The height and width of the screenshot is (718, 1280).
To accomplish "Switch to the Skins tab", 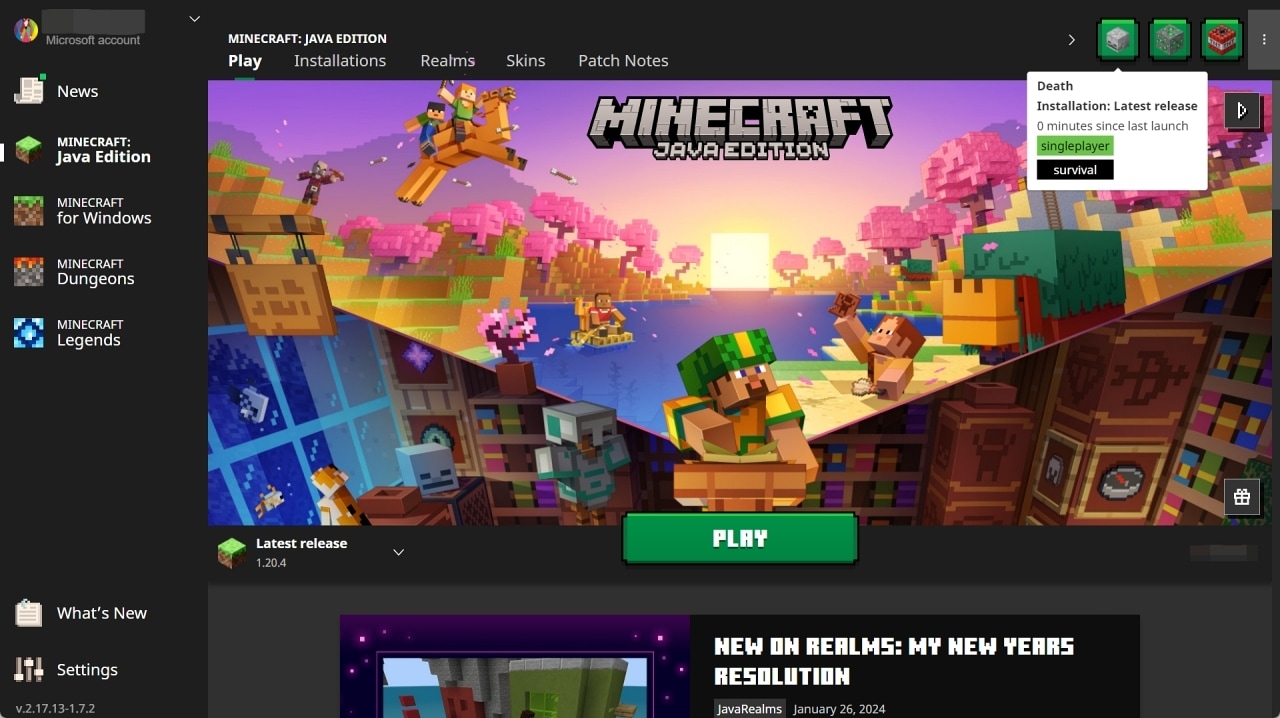I will pyautogui.click(x=526, y=61).
